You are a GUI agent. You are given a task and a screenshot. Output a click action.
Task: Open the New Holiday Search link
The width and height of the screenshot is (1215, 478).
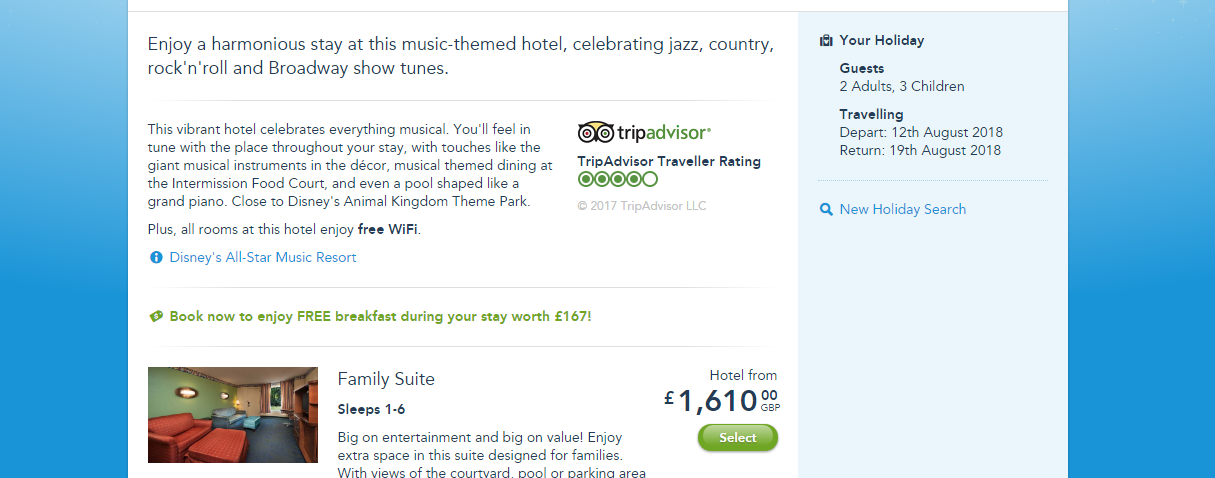pos(902,210)
